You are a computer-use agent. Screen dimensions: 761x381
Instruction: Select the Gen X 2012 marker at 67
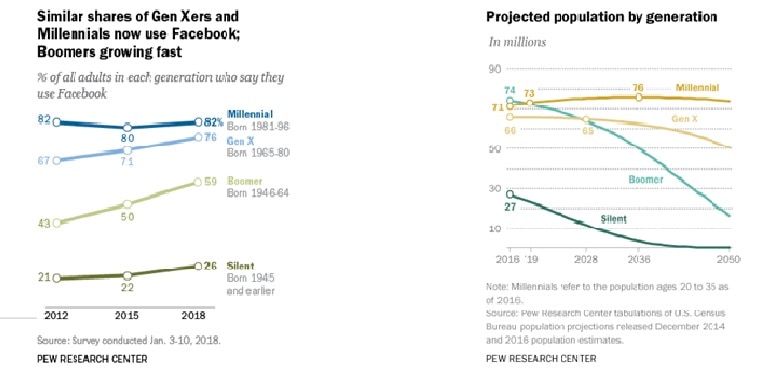point(56,160)
